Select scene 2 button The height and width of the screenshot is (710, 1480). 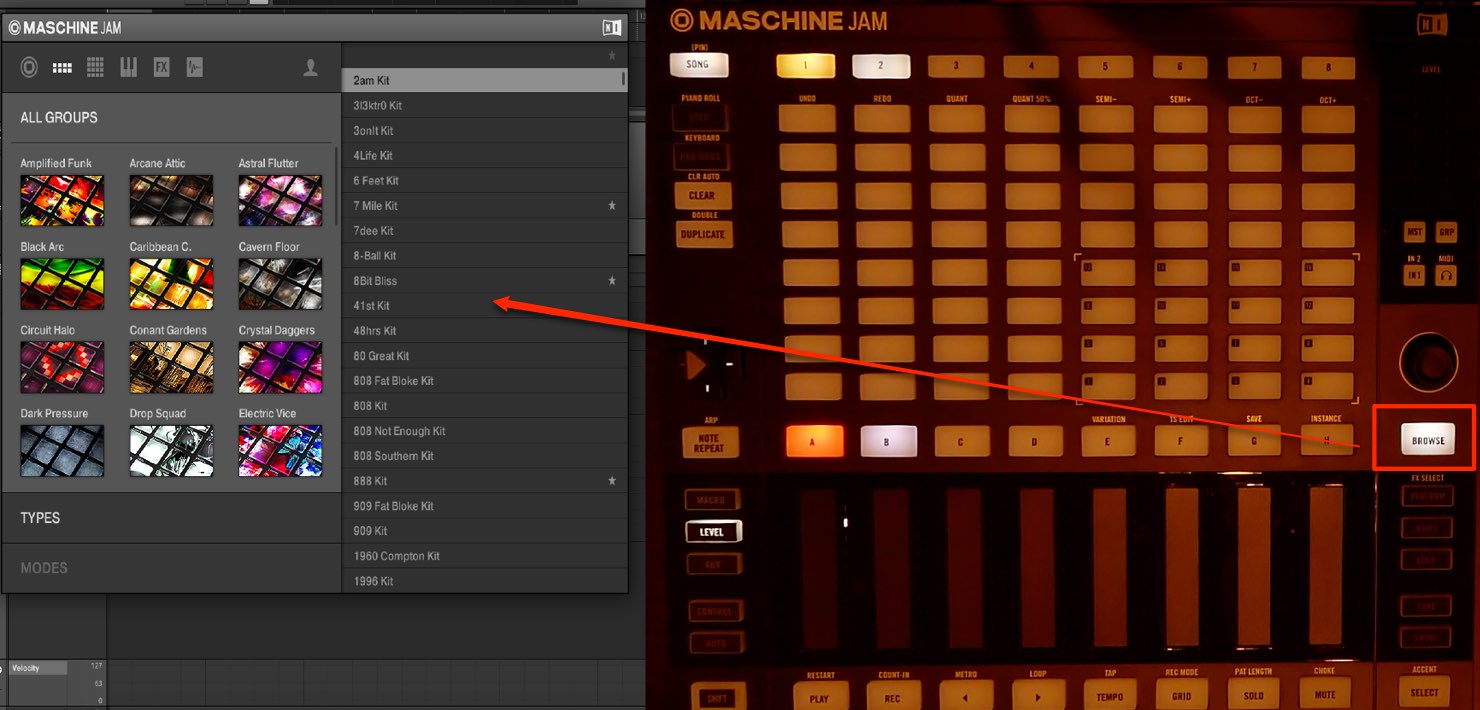point(881,66)
